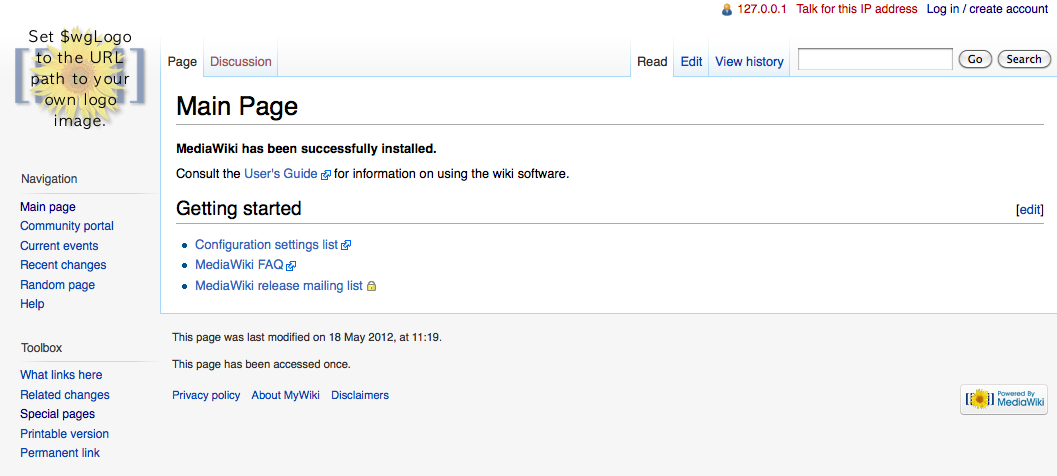Open Random page from Navigation
The image size is (1057, 476).
pos(57,285)
